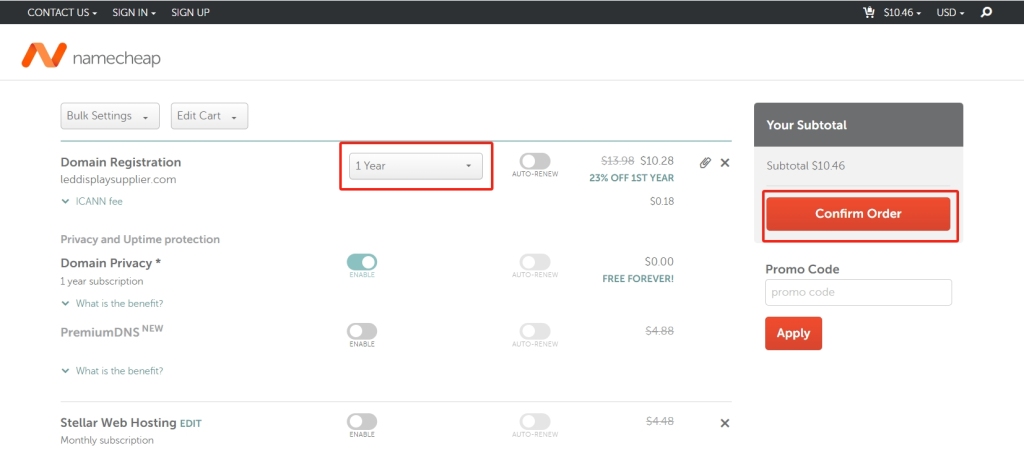Remove Stellar Web Hosting with the X icon
The width and height of the screenshot is (1024, 451).
[x=724, y=423]
